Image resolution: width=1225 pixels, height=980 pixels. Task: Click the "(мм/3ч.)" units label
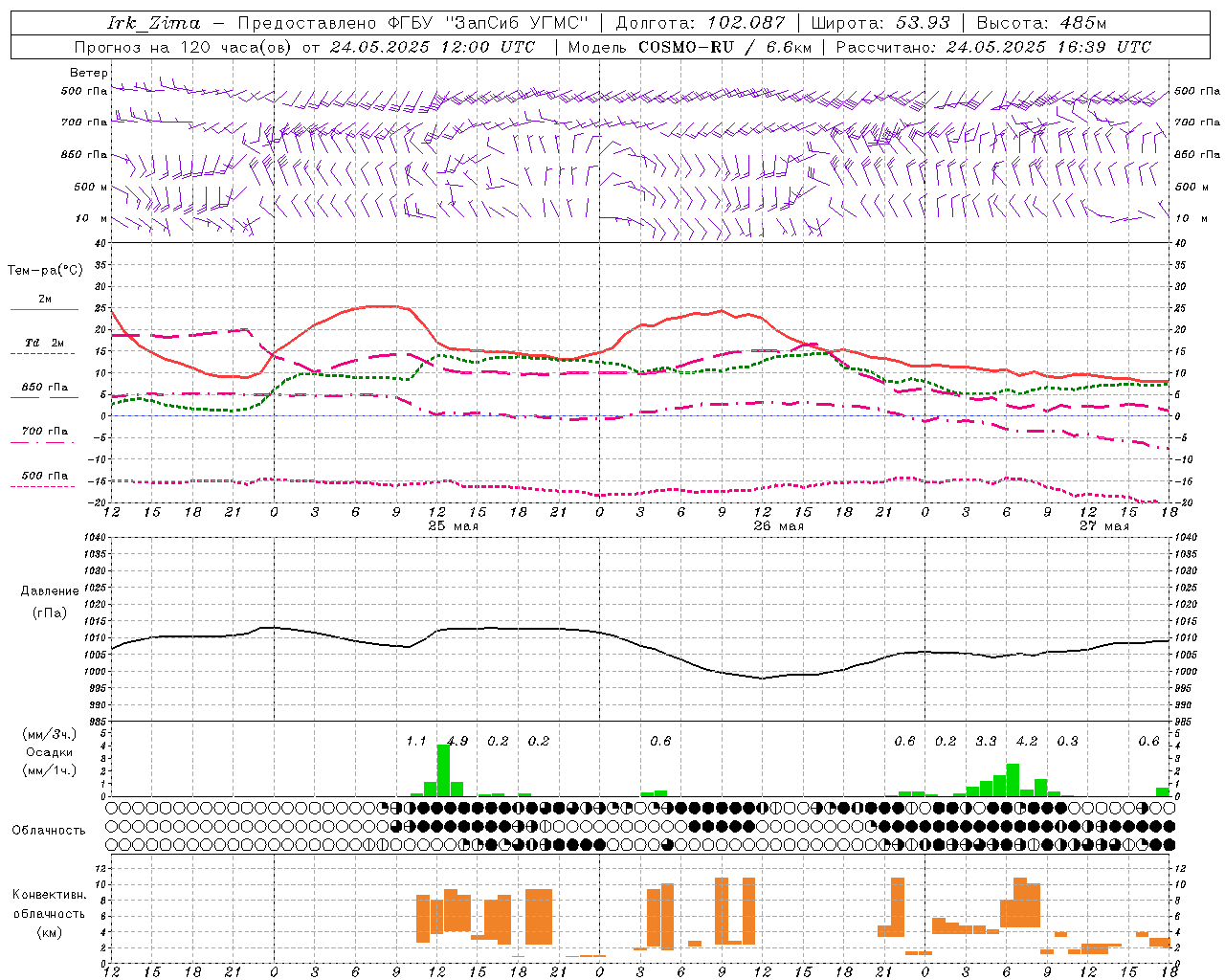click(50, 734)
